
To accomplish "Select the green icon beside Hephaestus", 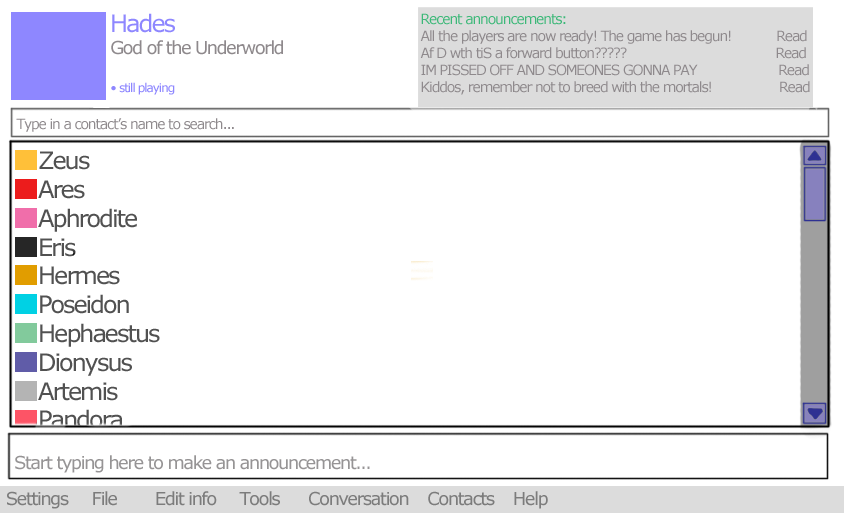I will coord(26,333).
